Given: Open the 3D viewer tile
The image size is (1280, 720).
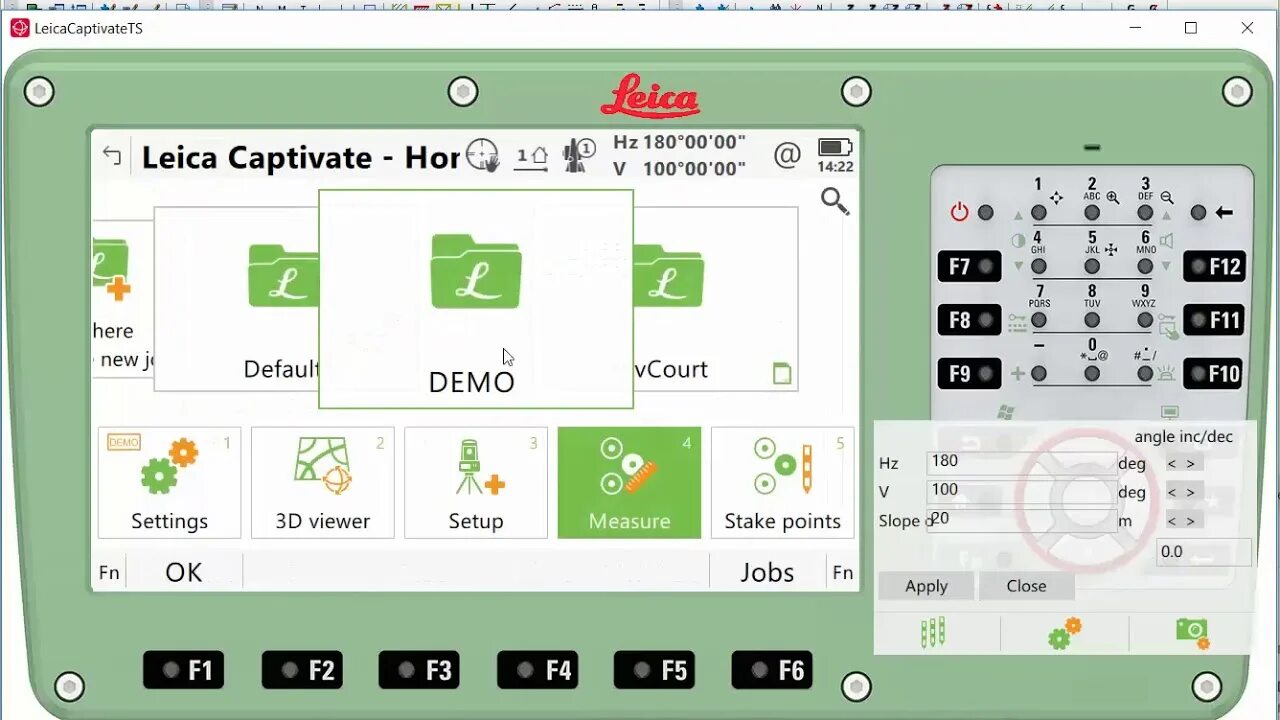Looking at the screenshot, I should pos(322,483).
